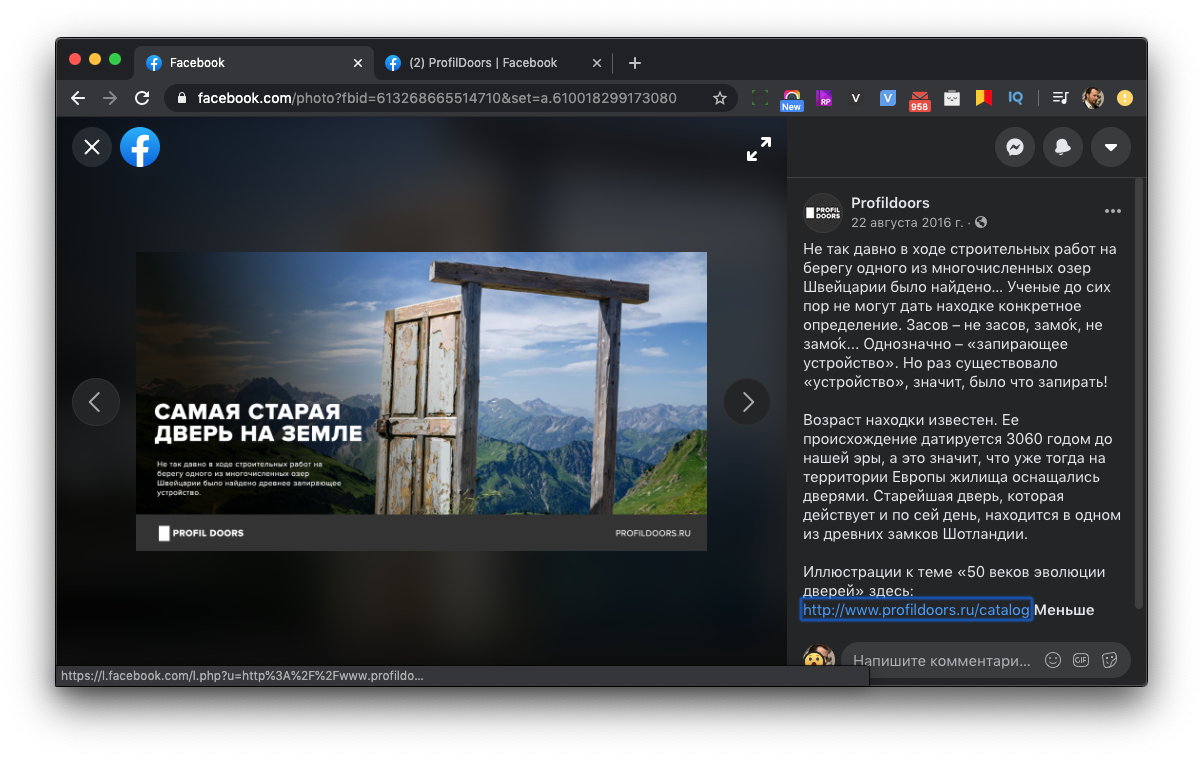The width and height of the screenshot is (1203, 760).
Task: Open profildoors.ru/catalog link
Action: pos(916,610)
